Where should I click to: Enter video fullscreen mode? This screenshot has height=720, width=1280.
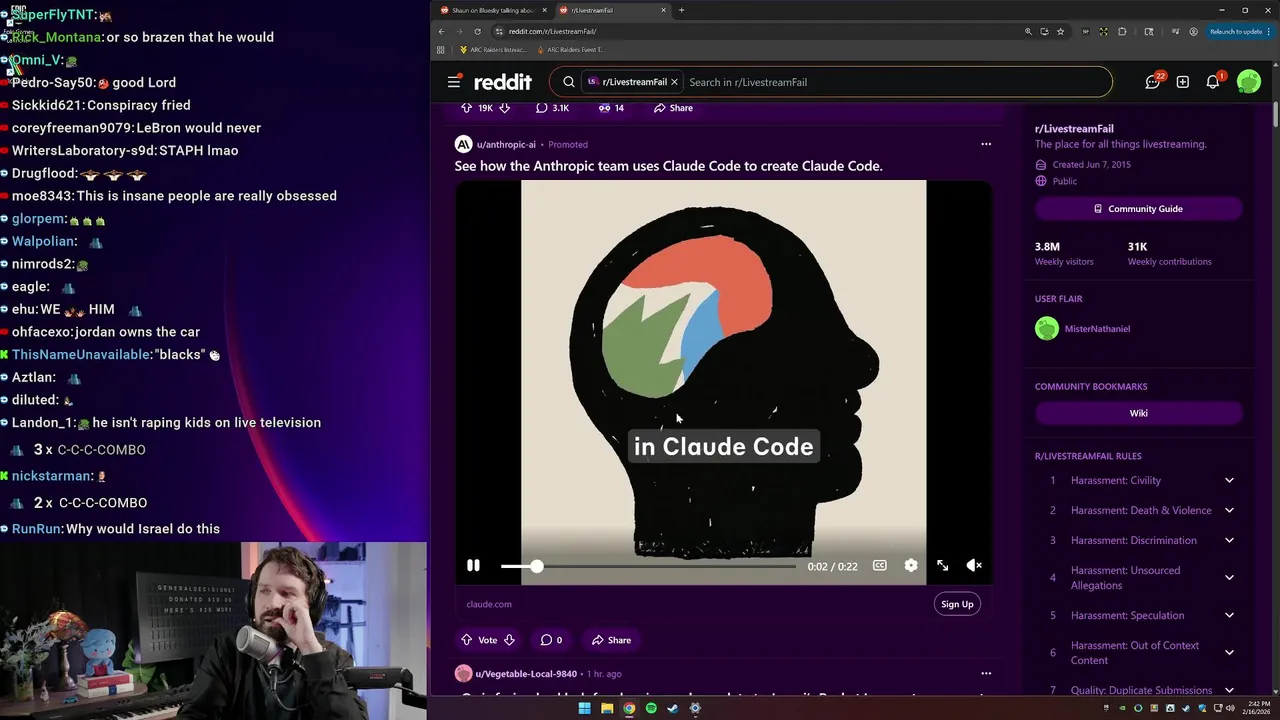(x=942, y=566)
